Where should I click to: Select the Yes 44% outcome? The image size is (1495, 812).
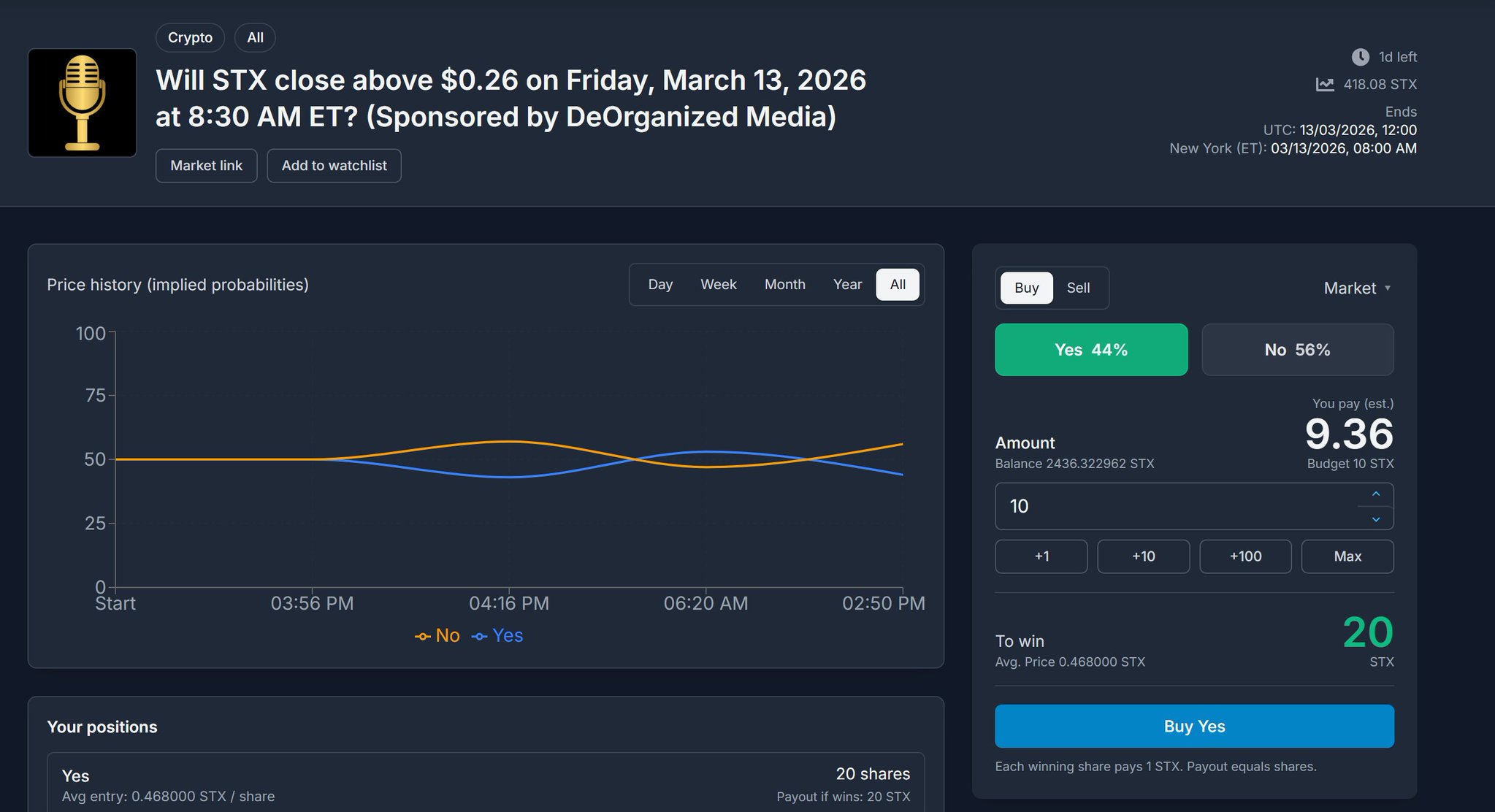[x=1090, y=350]
